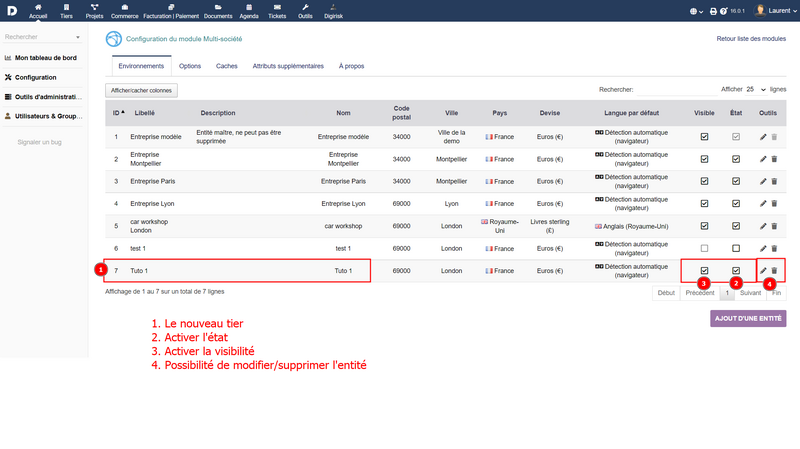The image size is (800, 449).
Task: Open the Tiers module
Action: [66, 11]
